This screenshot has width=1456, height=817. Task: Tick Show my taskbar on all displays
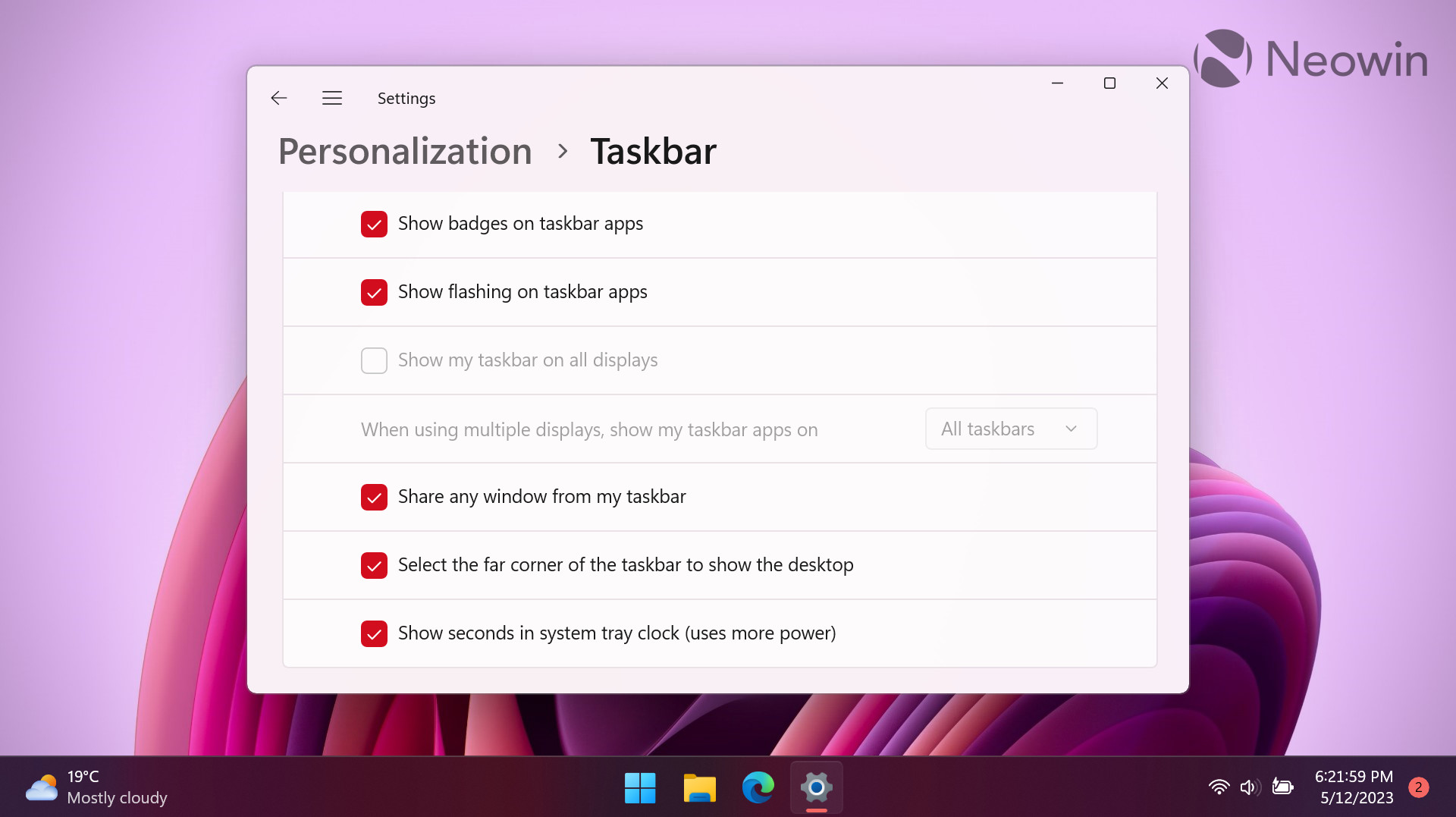(374, 360)
